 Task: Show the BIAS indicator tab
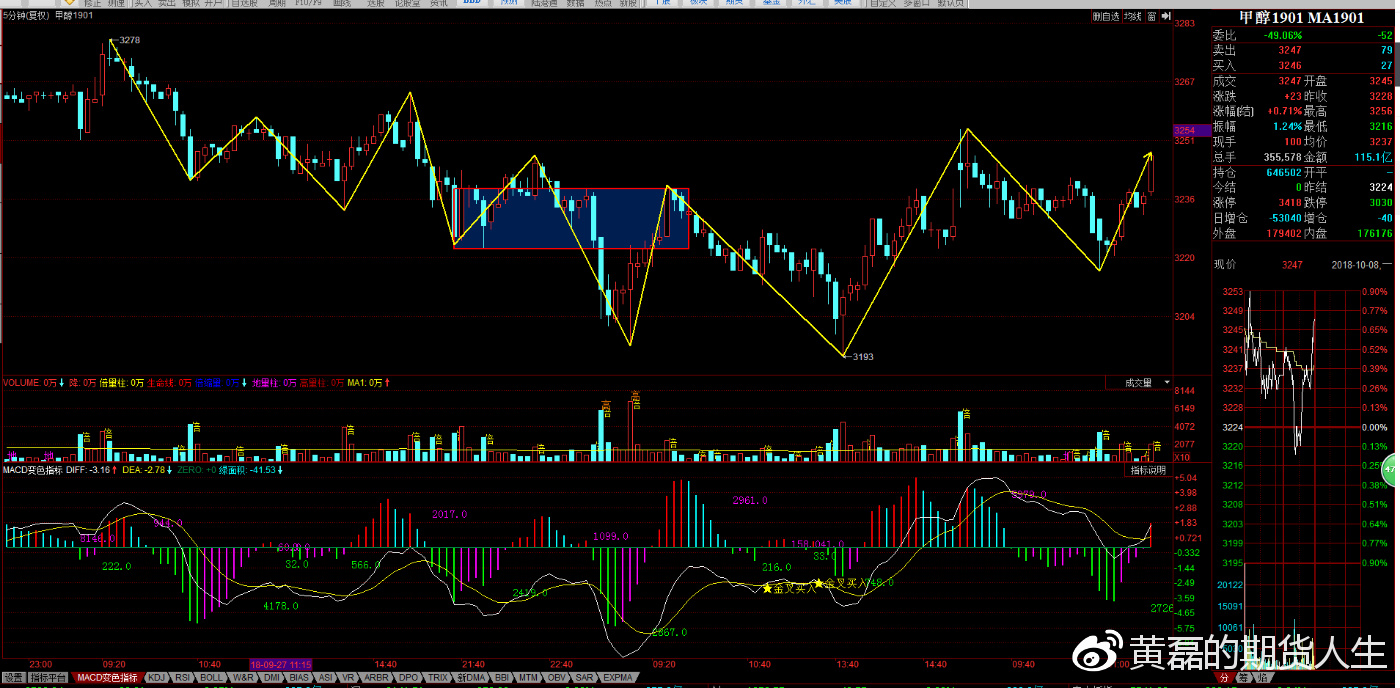click(x=299, y=678)
